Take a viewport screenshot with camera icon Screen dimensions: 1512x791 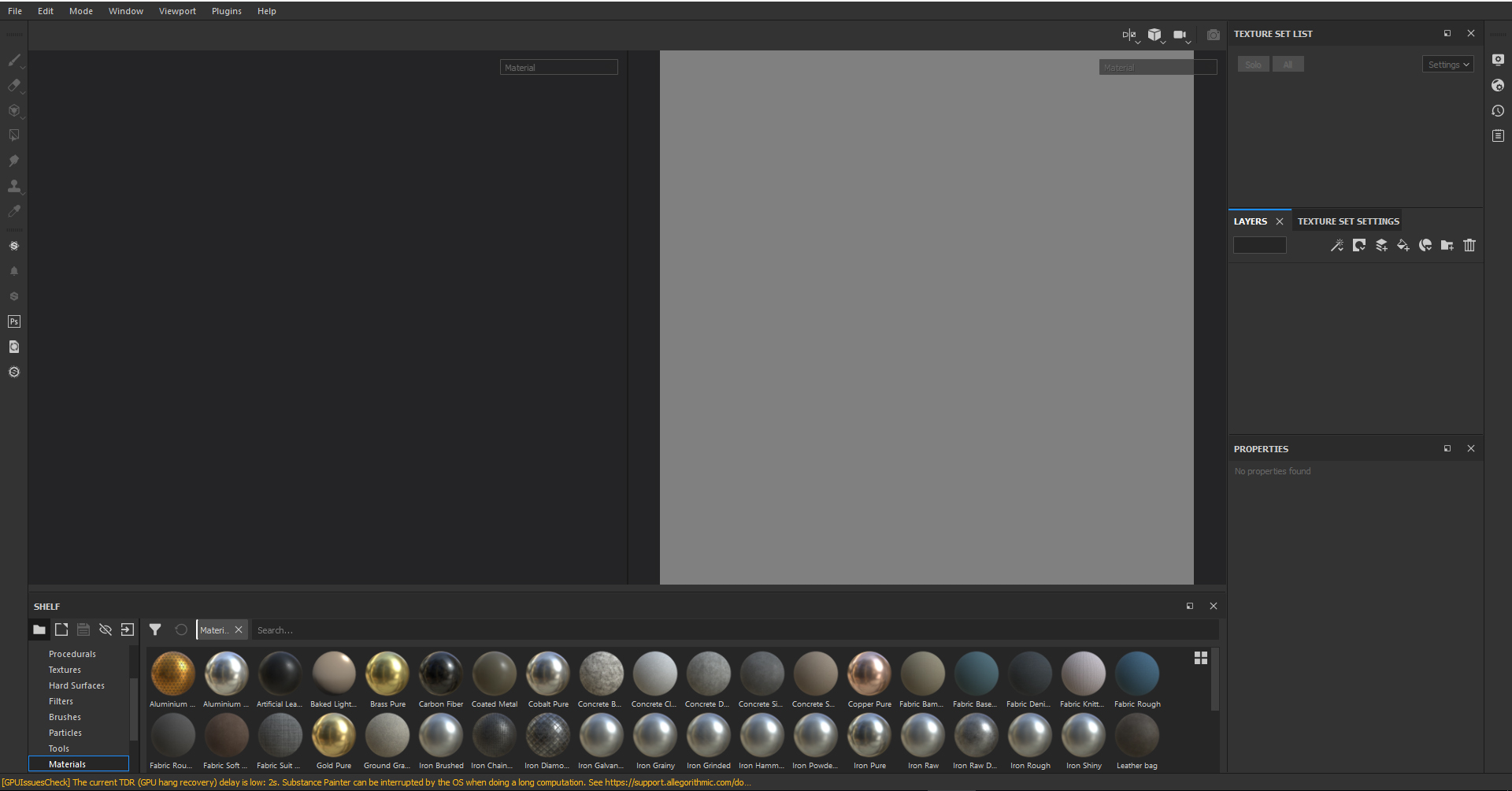1214,35
